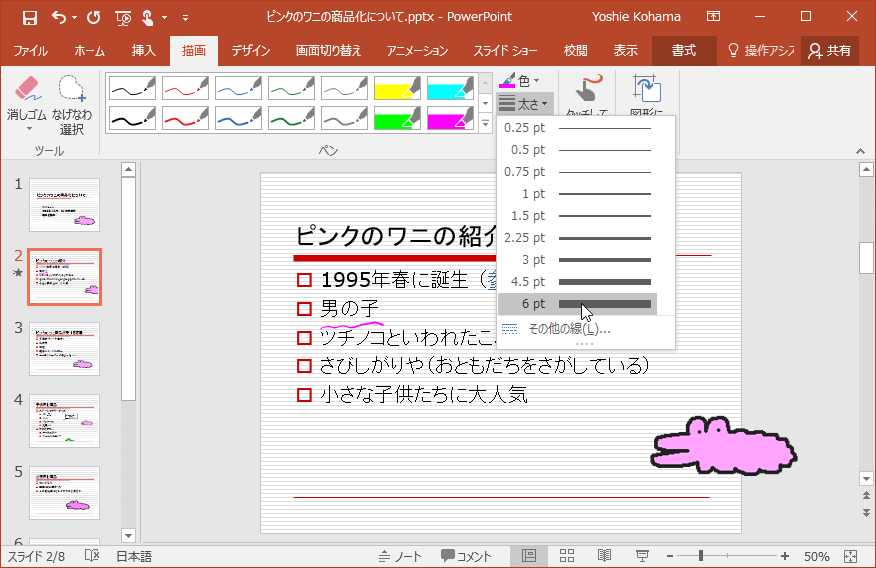
Task: Open the 太さ thickness dropdown
Action: 523,104
